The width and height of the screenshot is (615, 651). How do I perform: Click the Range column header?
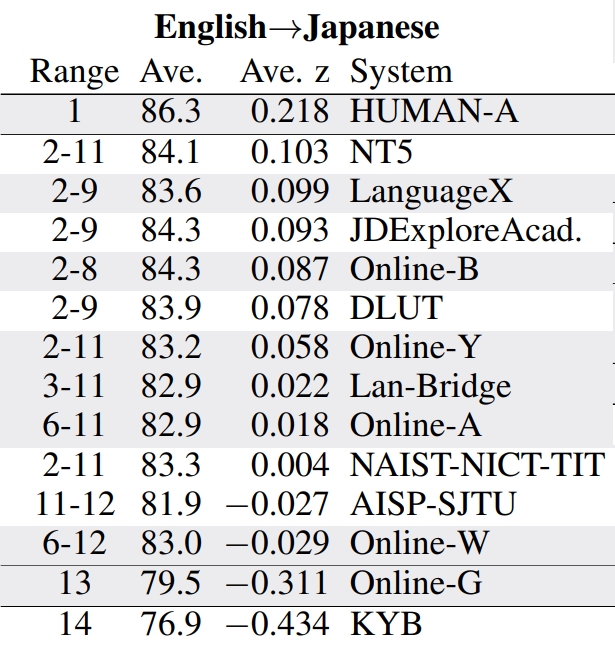coord(74,71)
